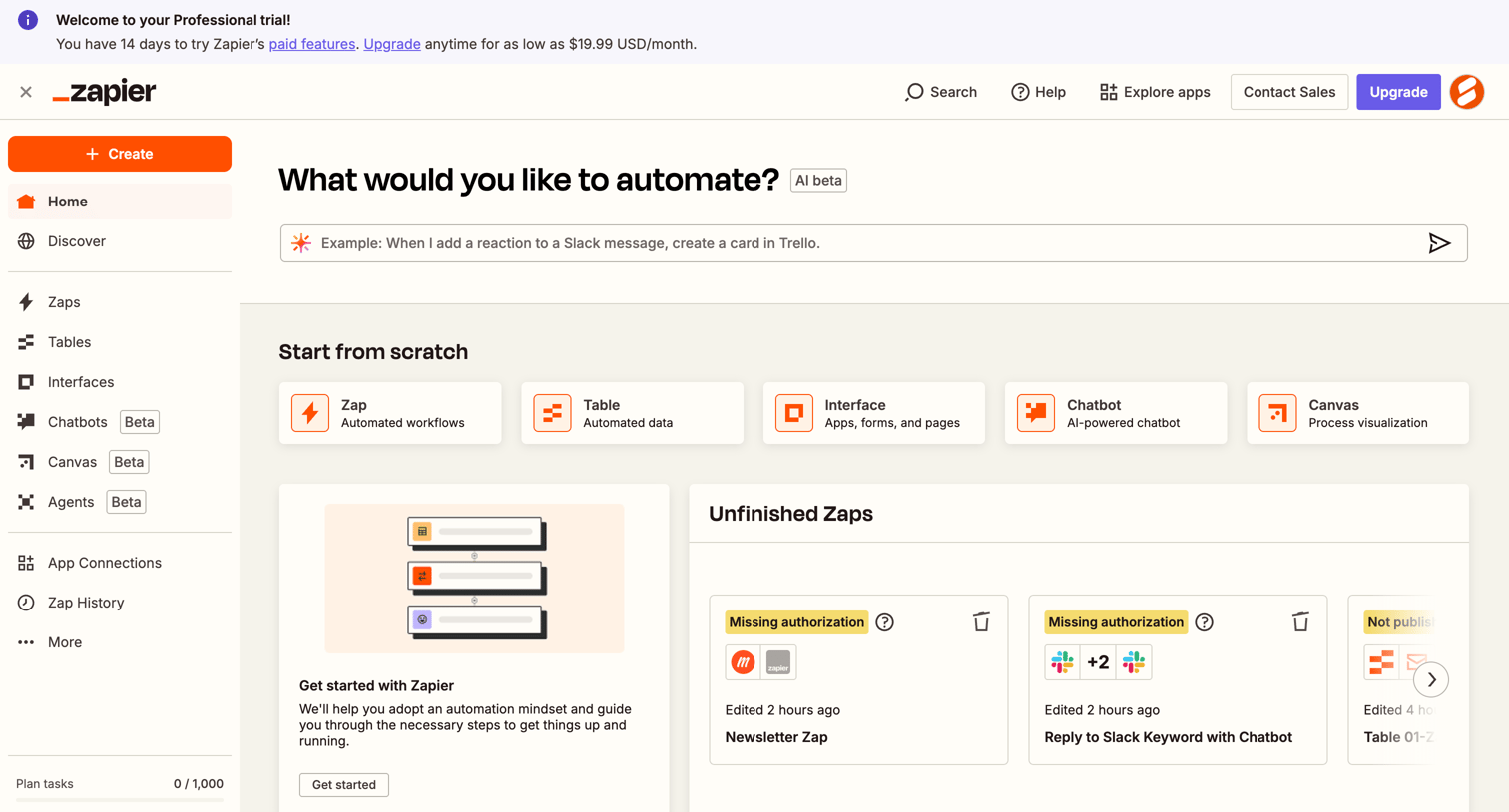Open Explore apps
Image resolution: width=1509 pixels, height=812 pixels.
click(x=1155, y=92)
